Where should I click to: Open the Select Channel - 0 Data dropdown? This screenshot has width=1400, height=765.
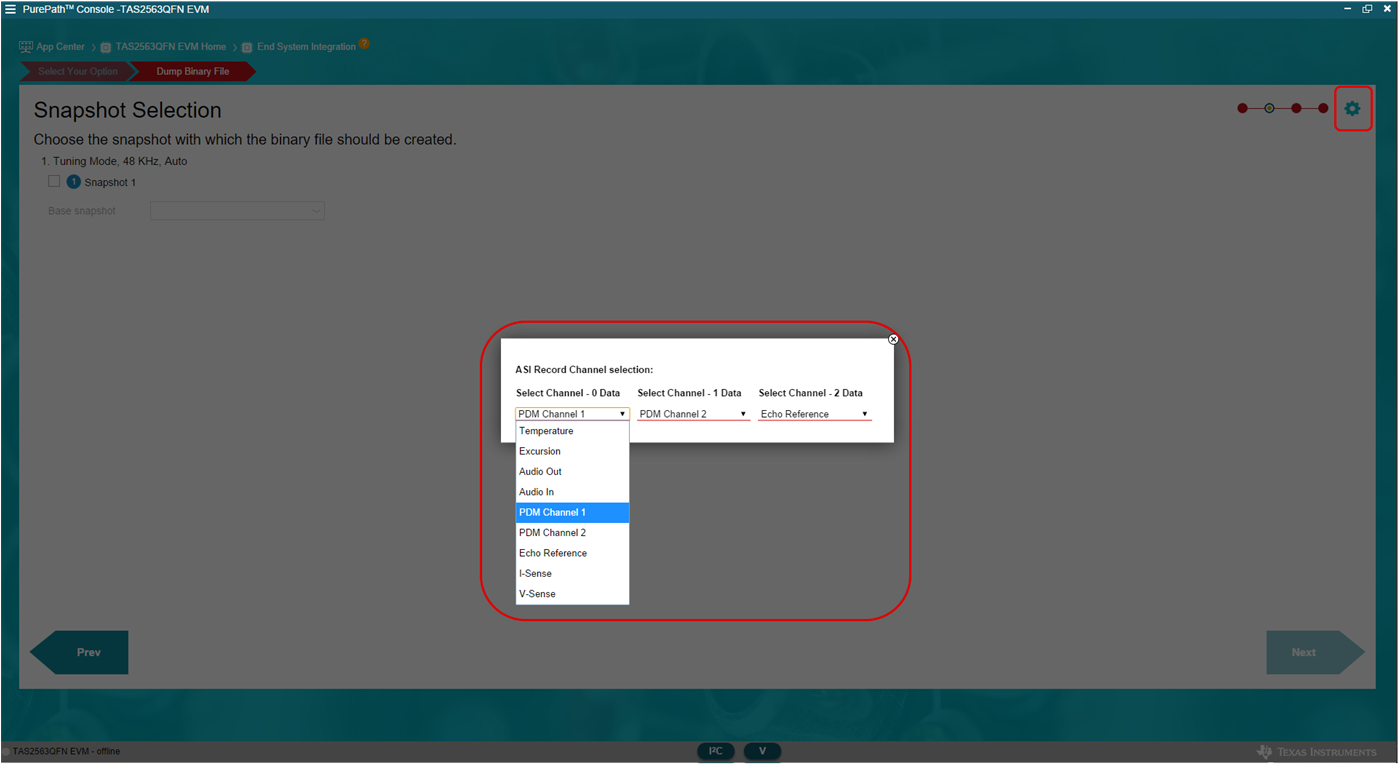tap(572, 414)
